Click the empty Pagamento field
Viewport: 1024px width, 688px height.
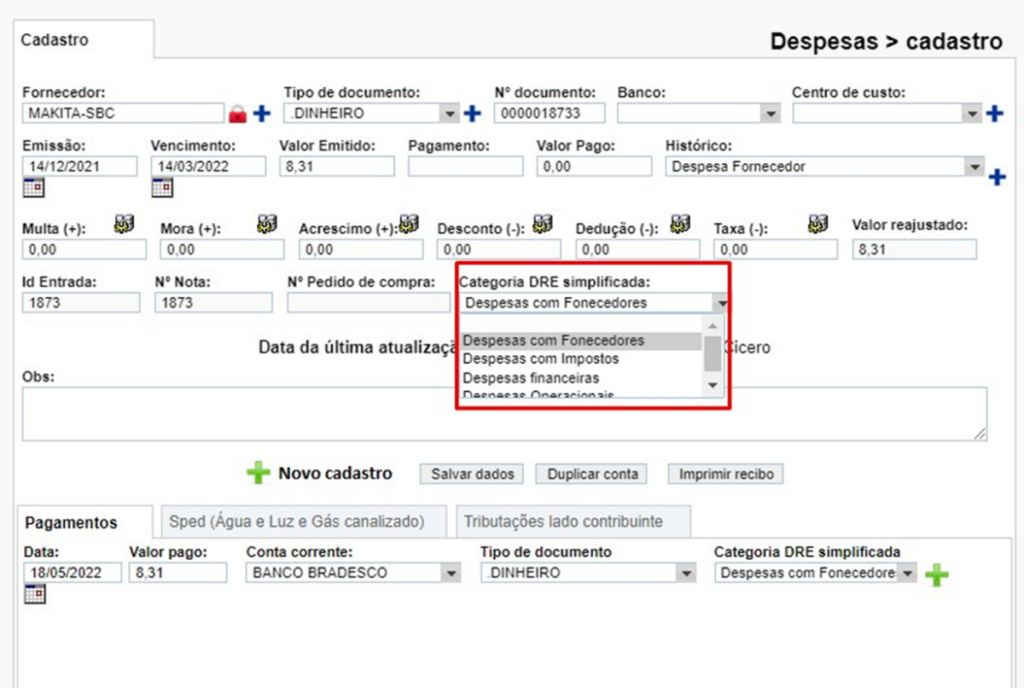tap(466, 166)
